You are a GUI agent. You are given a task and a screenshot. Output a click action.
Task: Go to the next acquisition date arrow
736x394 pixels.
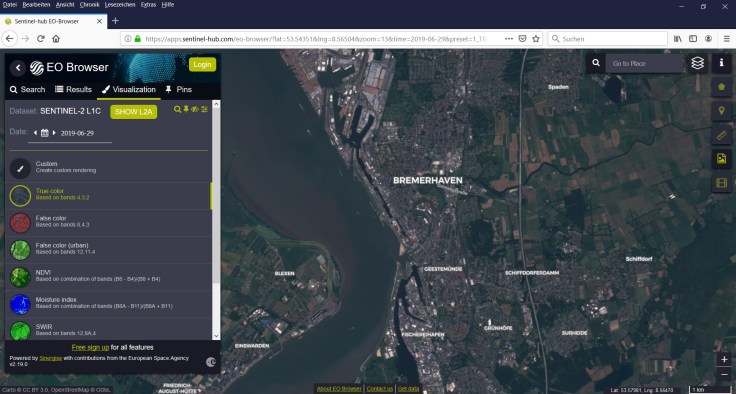(x=54, y=133)
